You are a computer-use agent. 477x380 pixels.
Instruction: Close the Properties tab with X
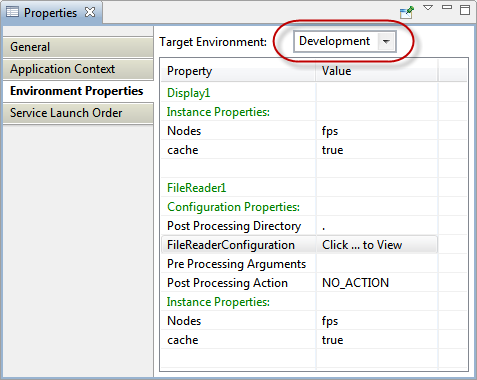tap(90, 12)
